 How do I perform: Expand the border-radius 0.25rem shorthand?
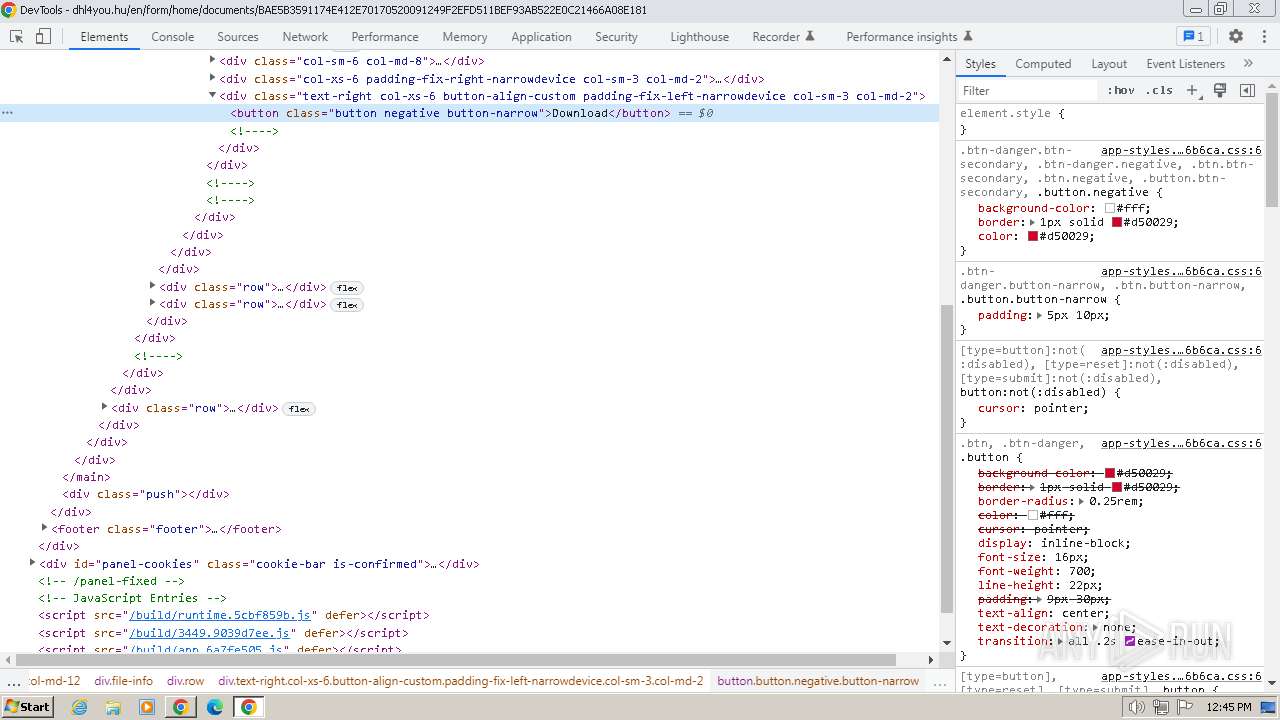pos(1082,501)
